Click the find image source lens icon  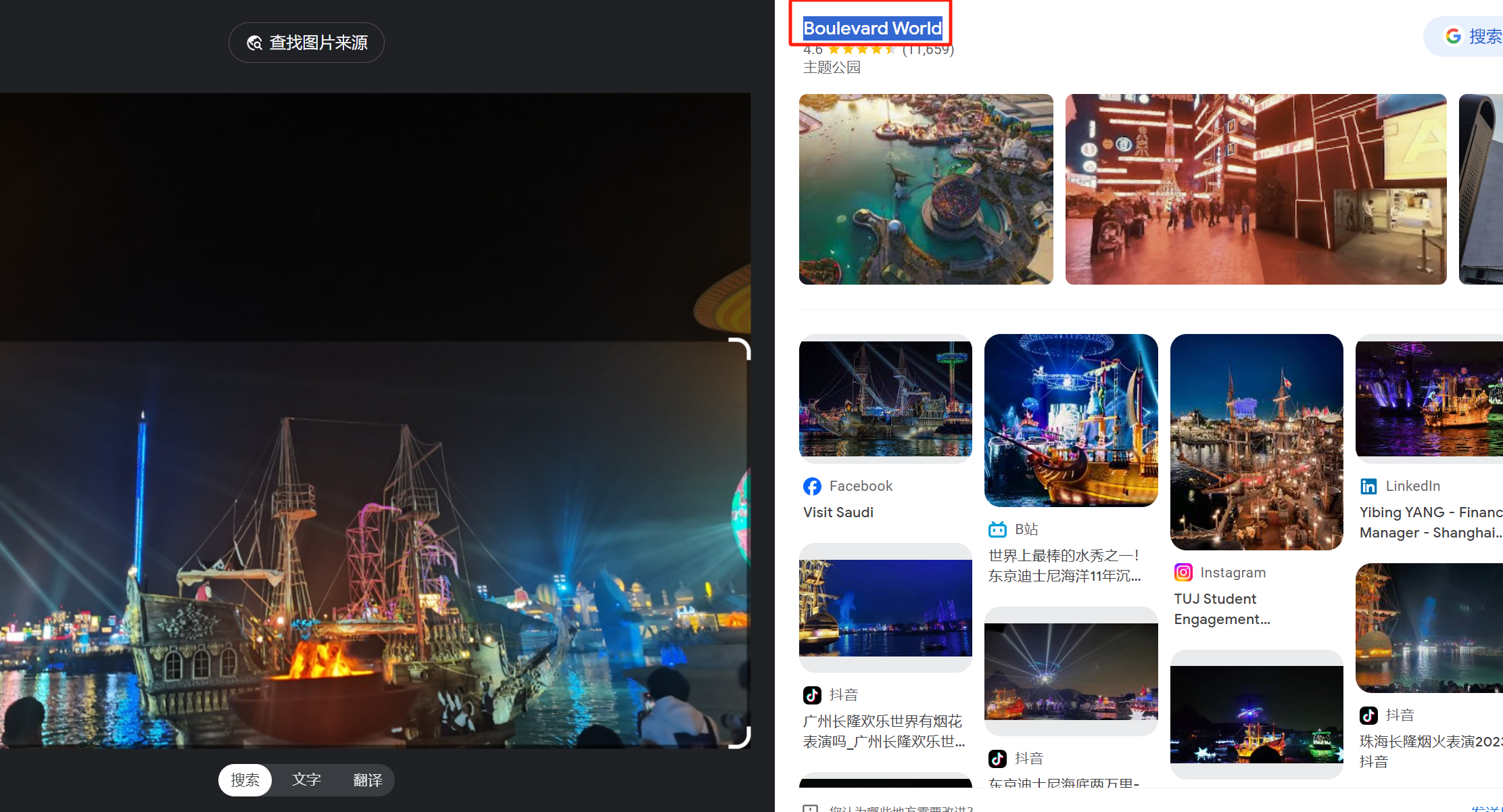(255, 43)
